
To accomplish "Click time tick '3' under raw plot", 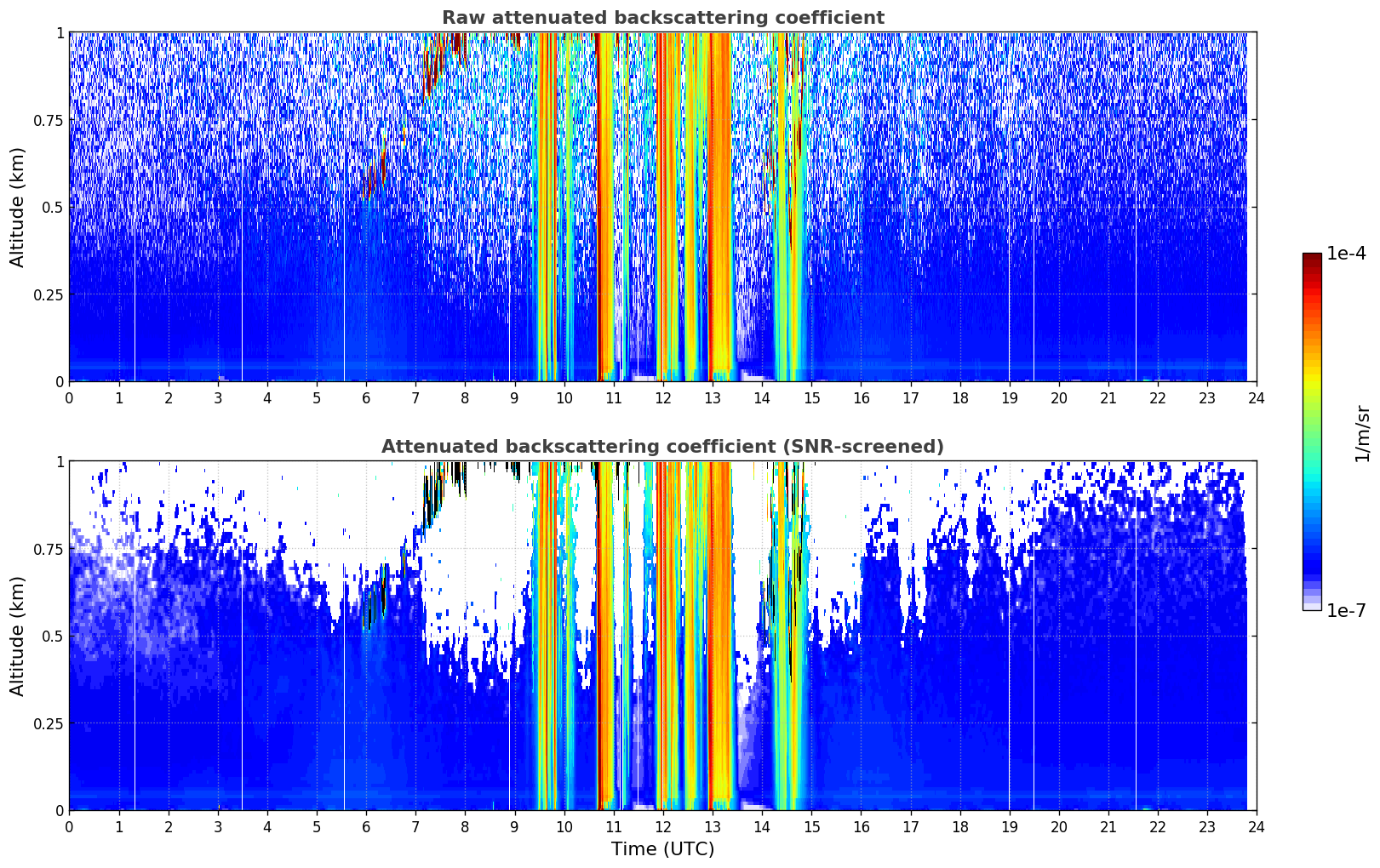I will click(x=218, y=397).
